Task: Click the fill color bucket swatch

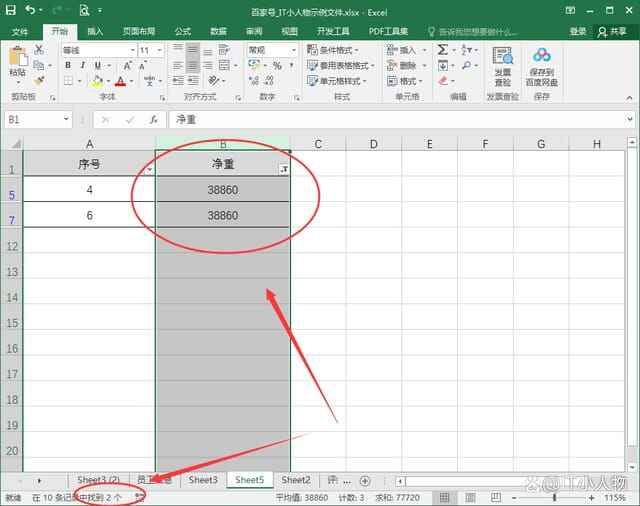Action: tap(98, 81)
